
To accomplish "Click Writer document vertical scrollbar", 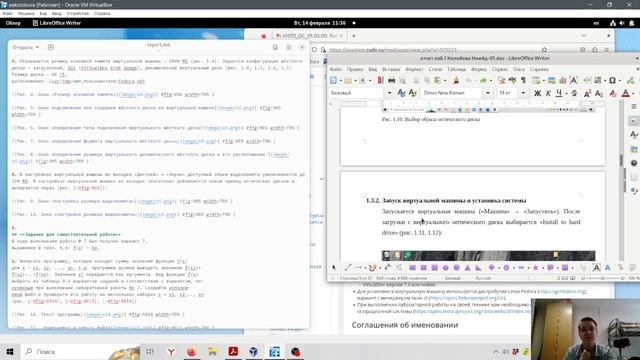I will (622, 180).
